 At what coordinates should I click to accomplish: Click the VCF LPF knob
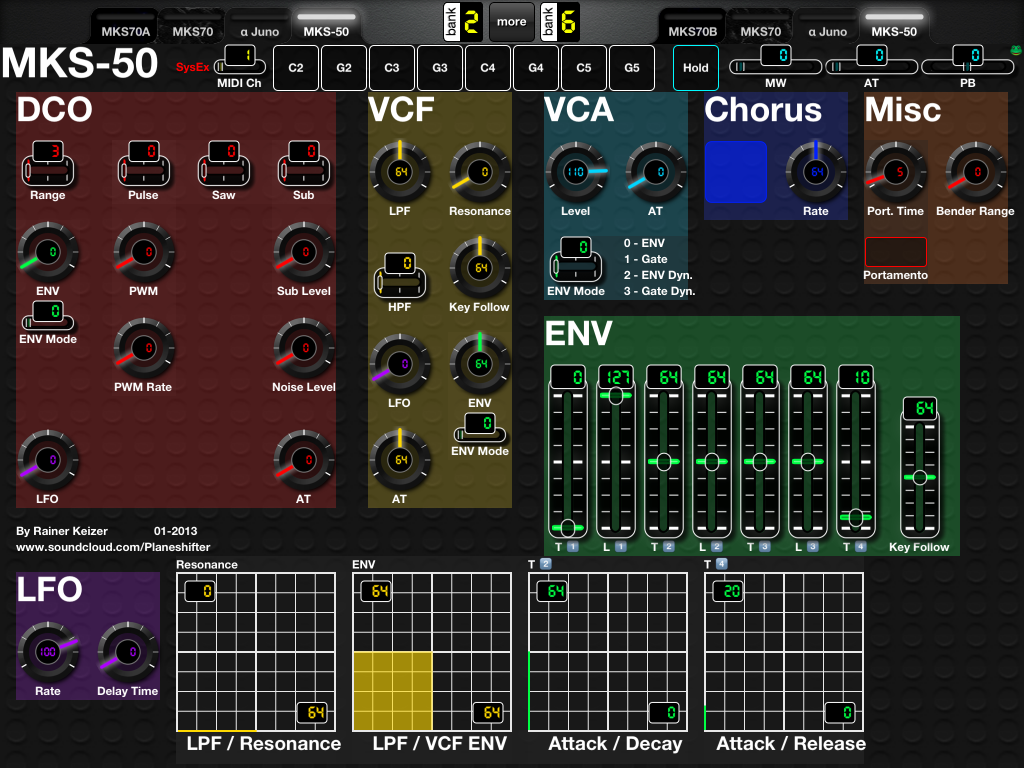[x=400, y=172]
